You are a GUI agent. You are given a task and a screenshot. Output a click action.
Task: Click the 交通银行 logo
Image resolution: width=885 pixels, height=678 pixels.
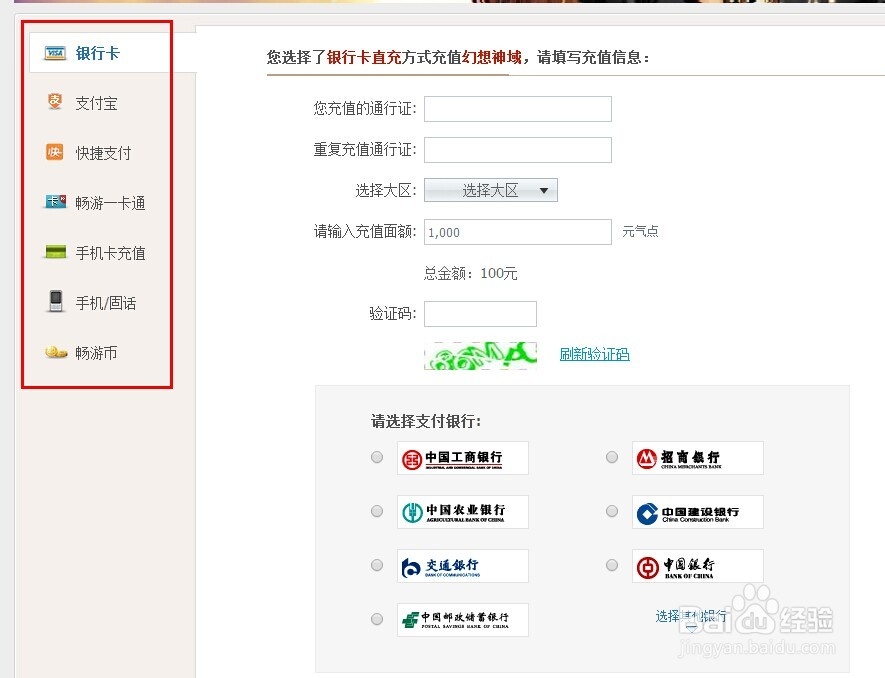tap(463, 566)
